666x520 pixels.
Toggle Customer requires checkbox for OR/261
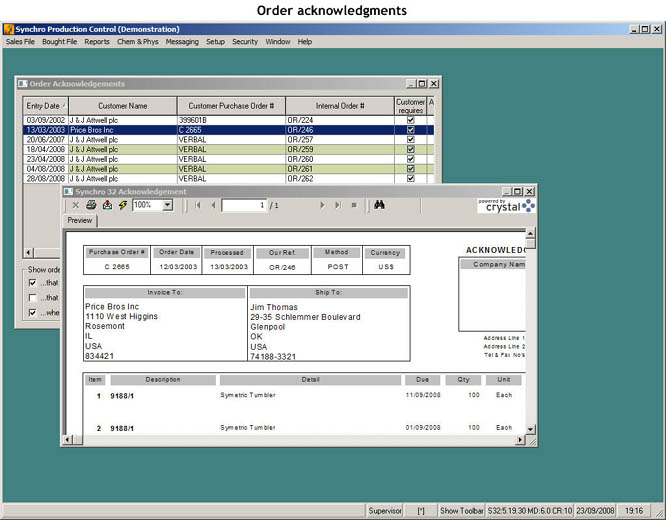coord(410,169)
